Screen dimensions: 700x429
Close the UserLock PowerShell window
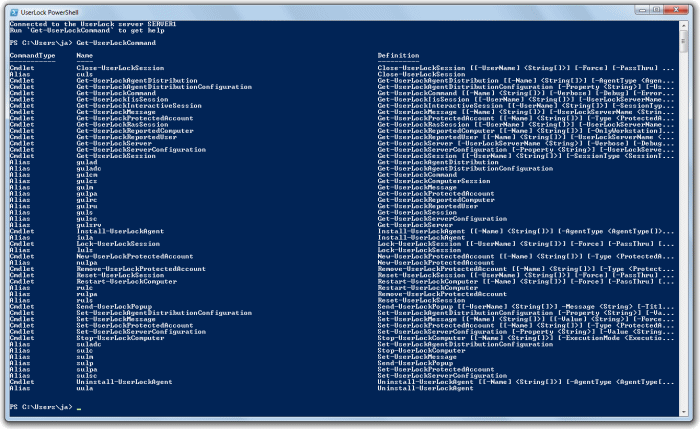pyautogui.click(x=676, y=9)
